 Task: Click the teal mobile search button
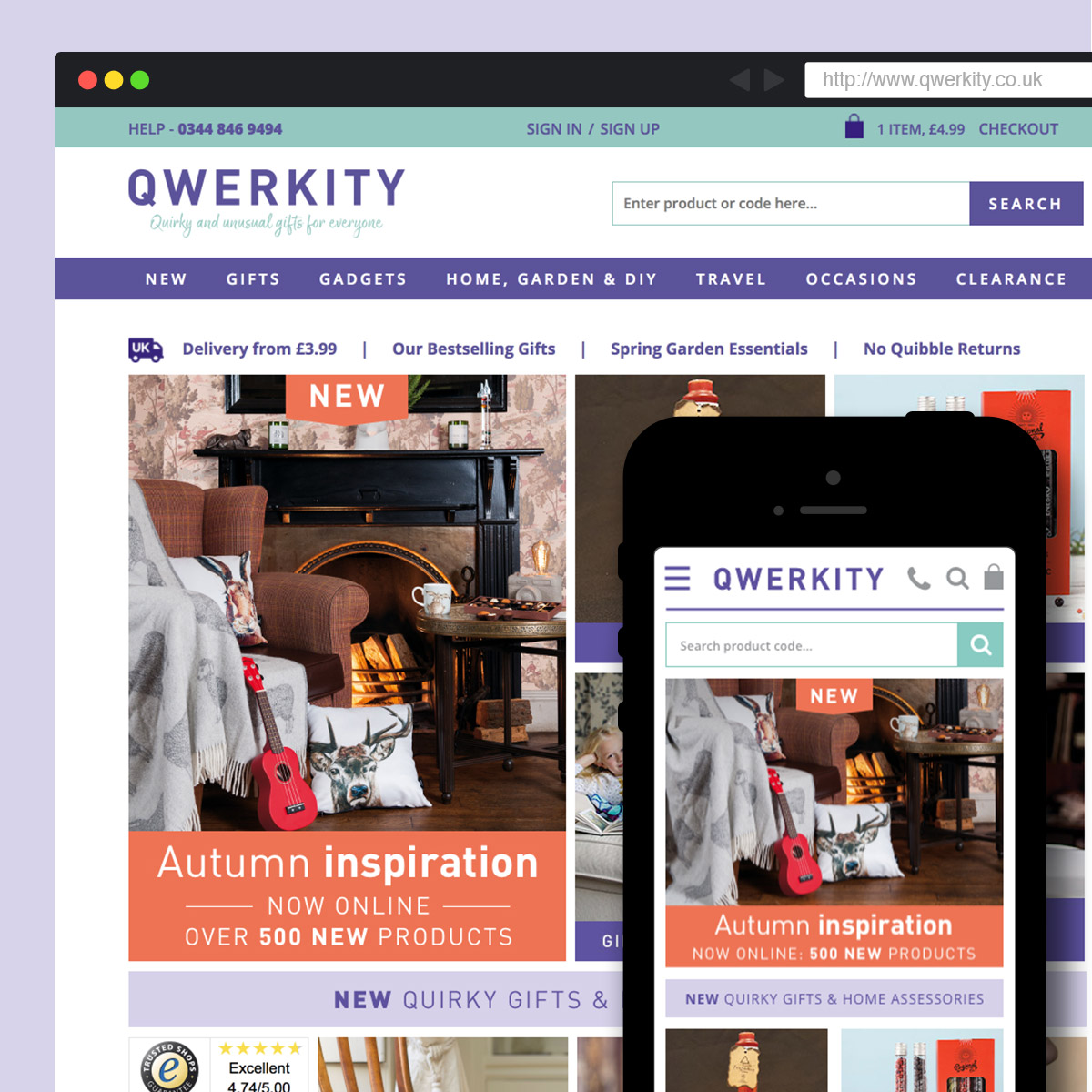pyautogui.click(x=980, y=644)
